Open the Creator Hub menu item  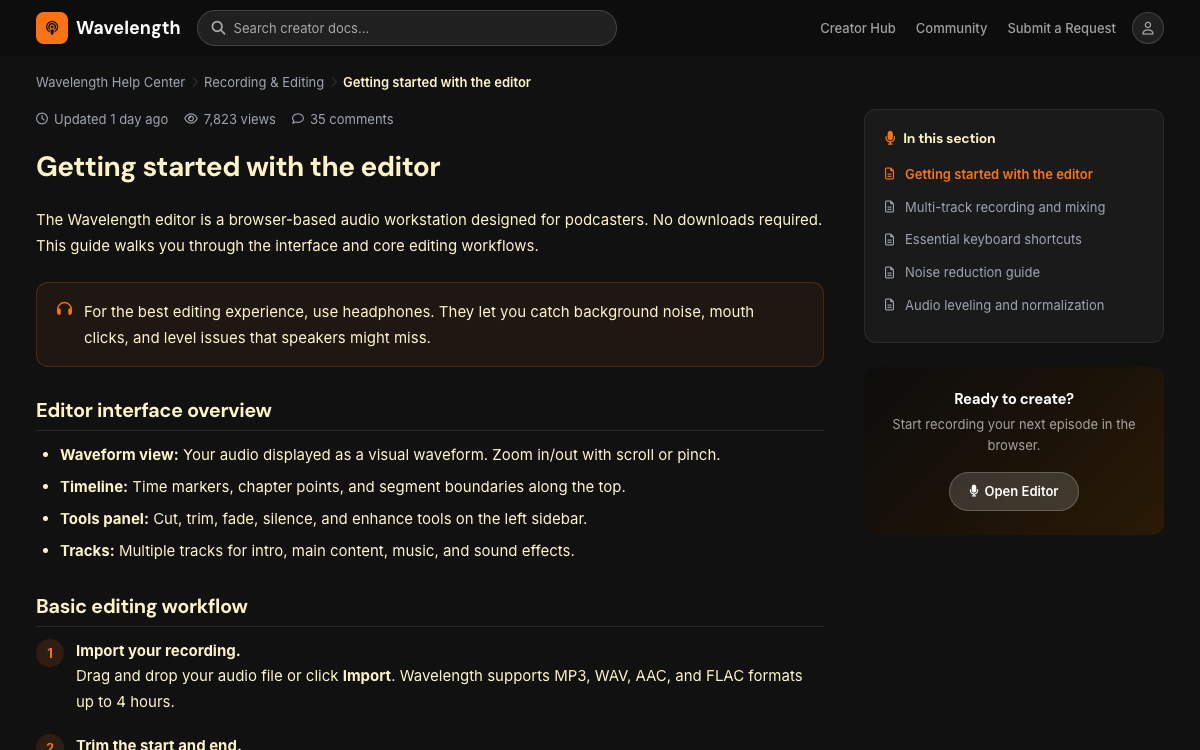point(858,28)
